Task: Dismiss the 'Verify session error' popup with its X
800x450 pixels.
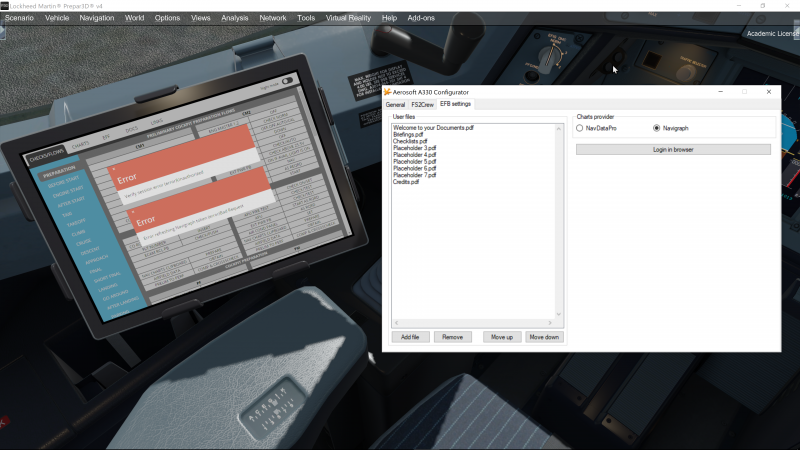Action: (114, 169)
